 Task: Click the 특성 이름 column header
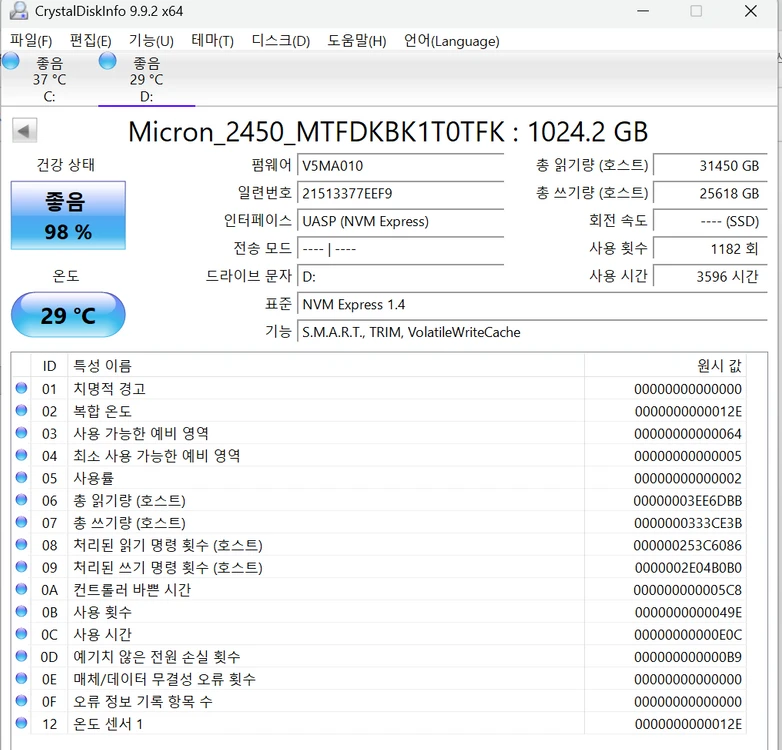click(326, 366)
